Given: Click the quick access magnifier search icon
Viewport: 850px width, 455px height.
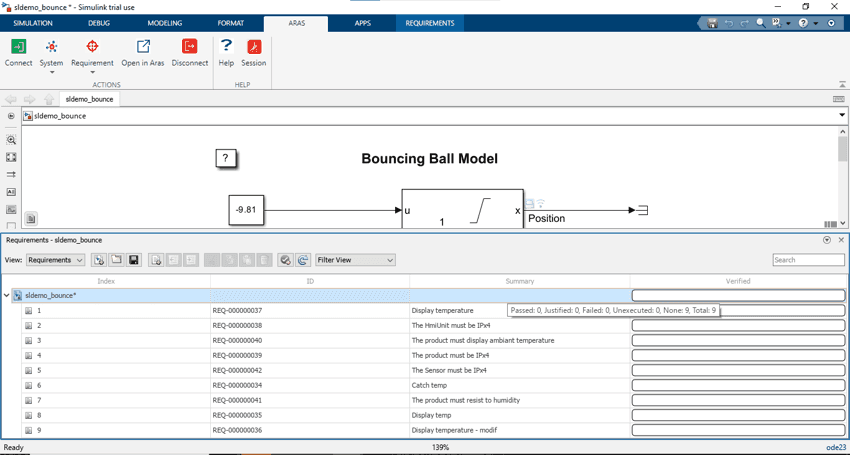Looking at the screenshot, I should tap(761, 23).
